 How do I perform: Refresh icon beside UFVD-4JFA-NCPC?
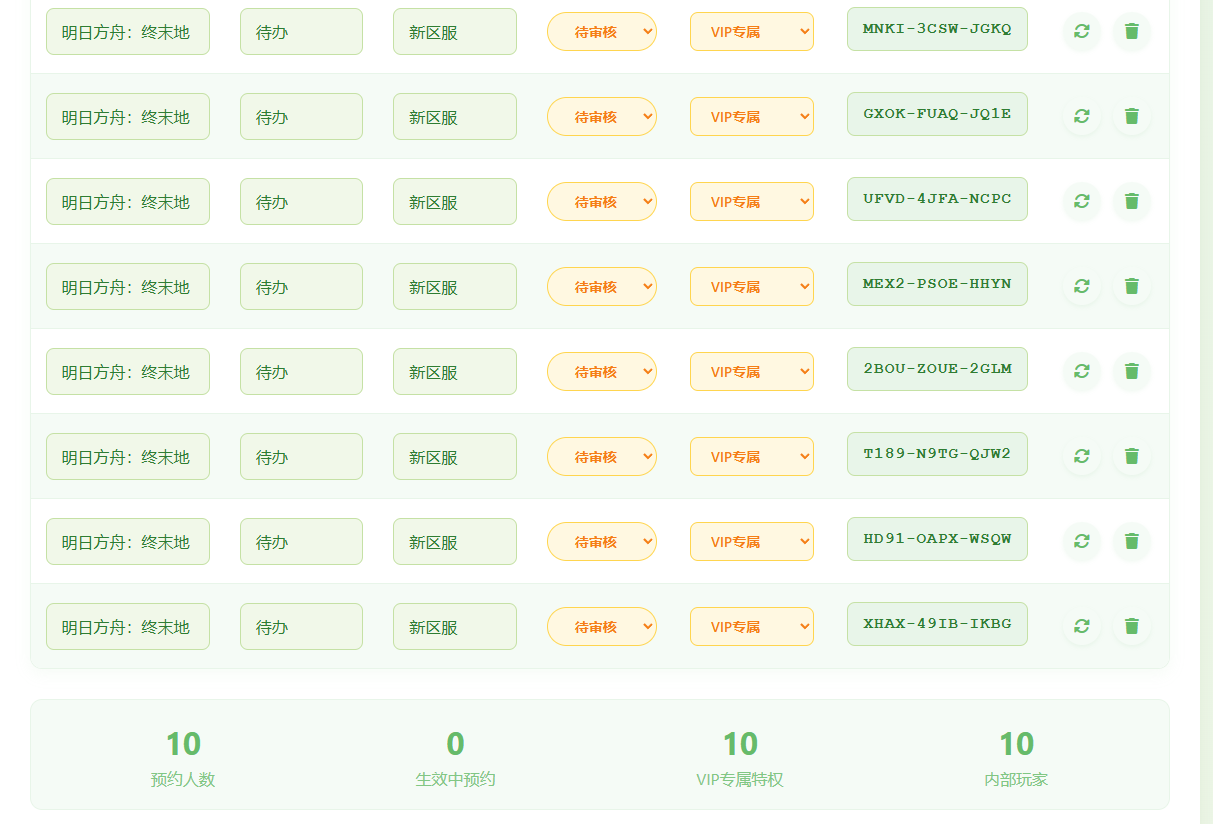[x=1081, y=201]
